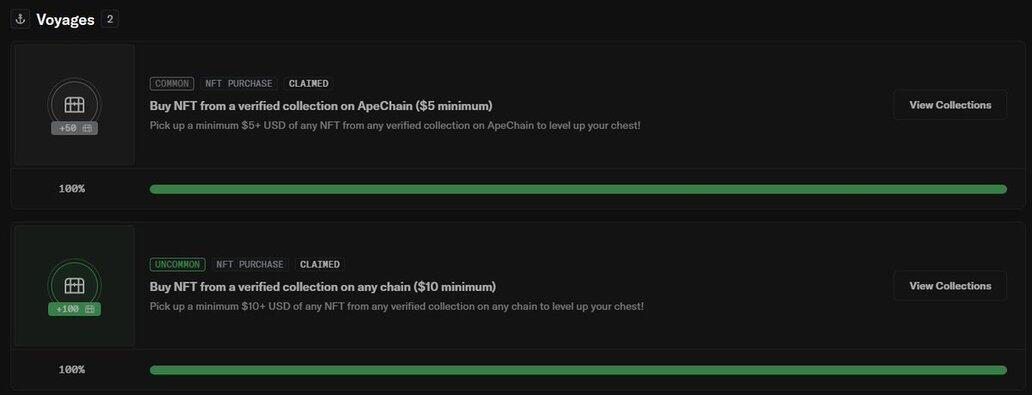This screenshot has height=395, width=1032.
Task: Click the 100% label on first voyage
Action: click(x=72, y=189)
